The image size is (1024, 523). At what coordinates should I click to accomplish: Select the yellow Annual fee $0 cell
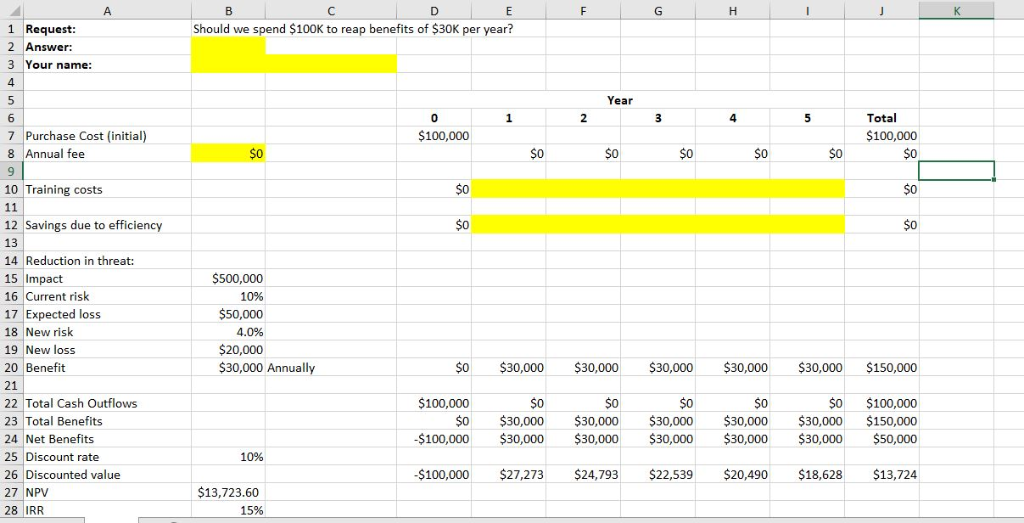point(229,153)
